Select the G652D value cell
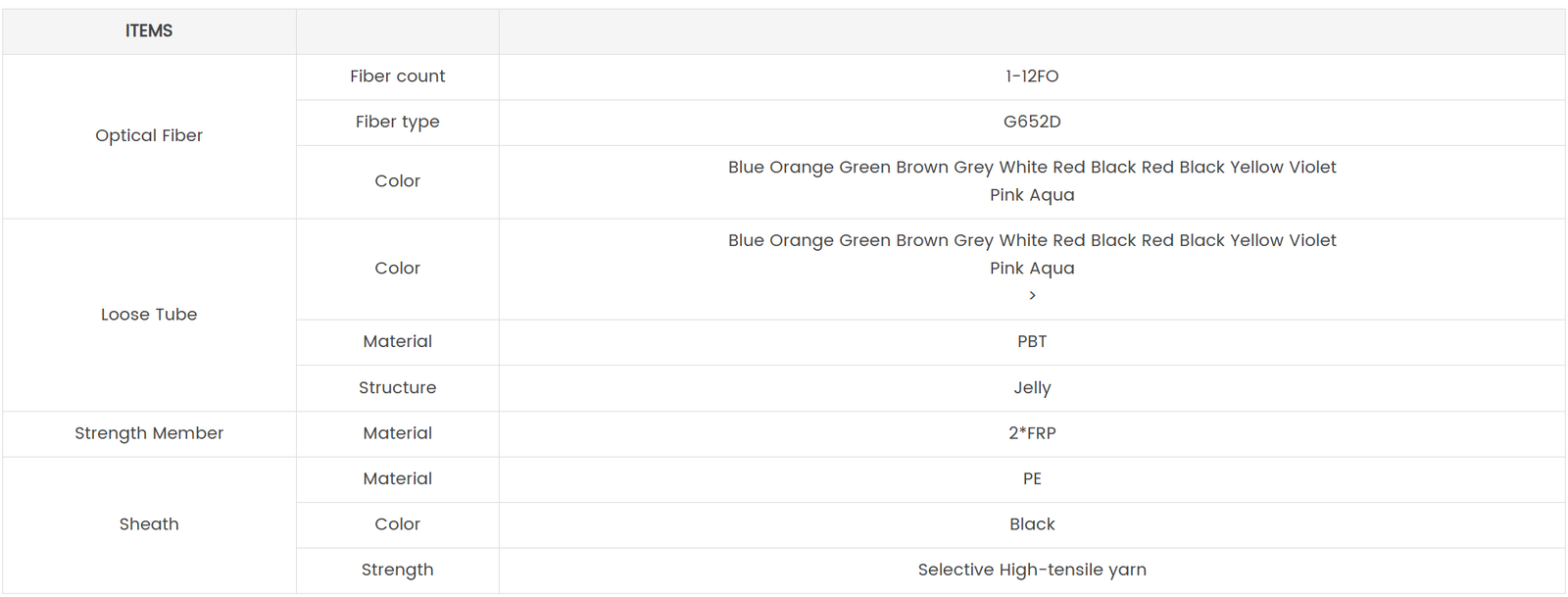 (1032, 122)
